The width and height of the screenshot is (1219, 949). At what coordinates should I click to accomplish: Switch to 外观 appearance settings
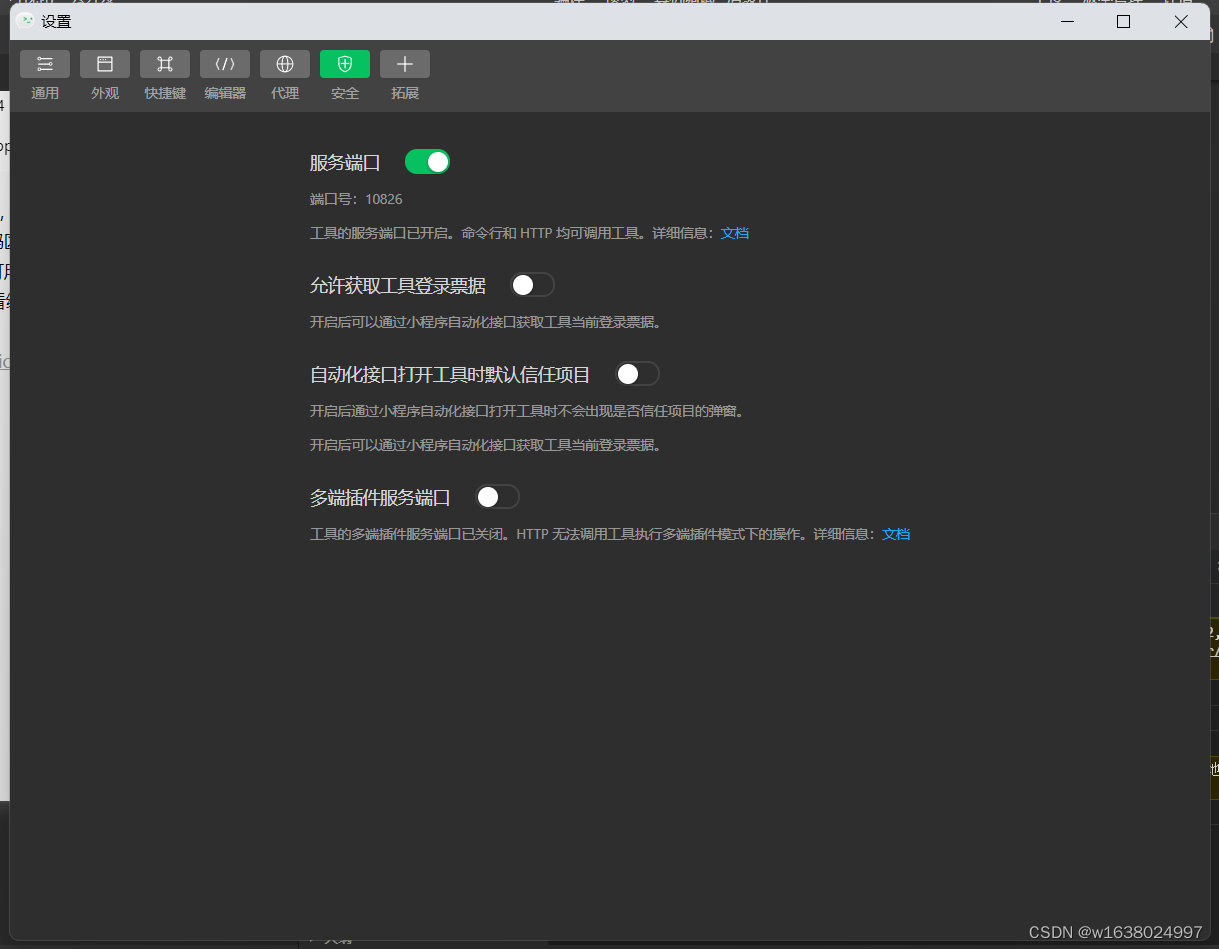click(x=105, y=63)
